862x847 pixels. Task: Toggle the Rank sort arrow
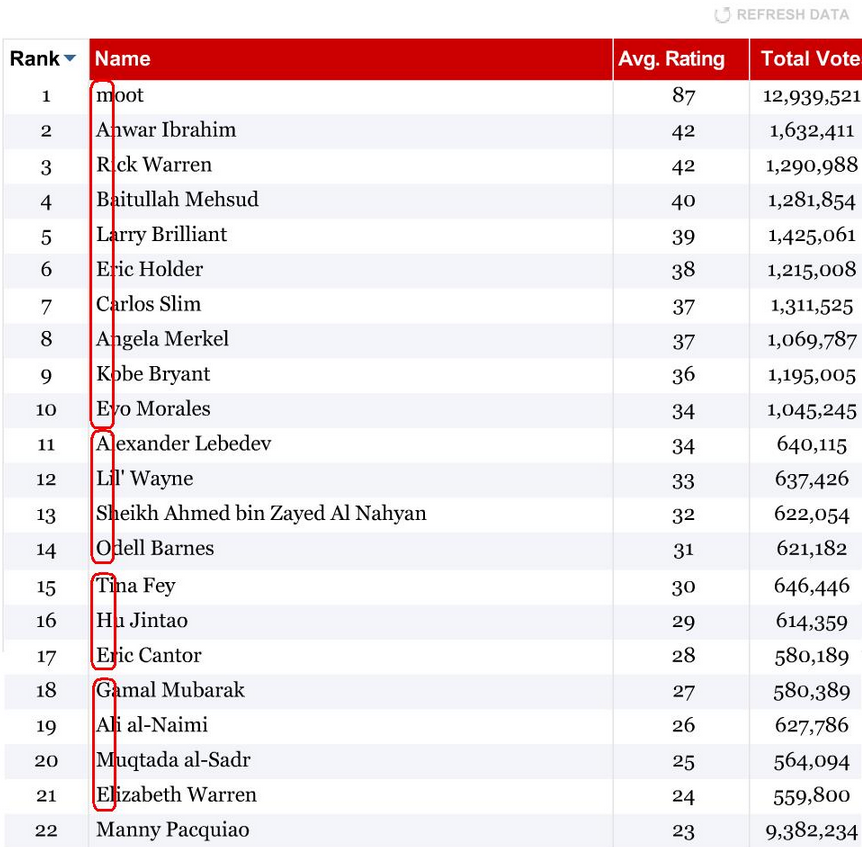click(x=70, y=59)
